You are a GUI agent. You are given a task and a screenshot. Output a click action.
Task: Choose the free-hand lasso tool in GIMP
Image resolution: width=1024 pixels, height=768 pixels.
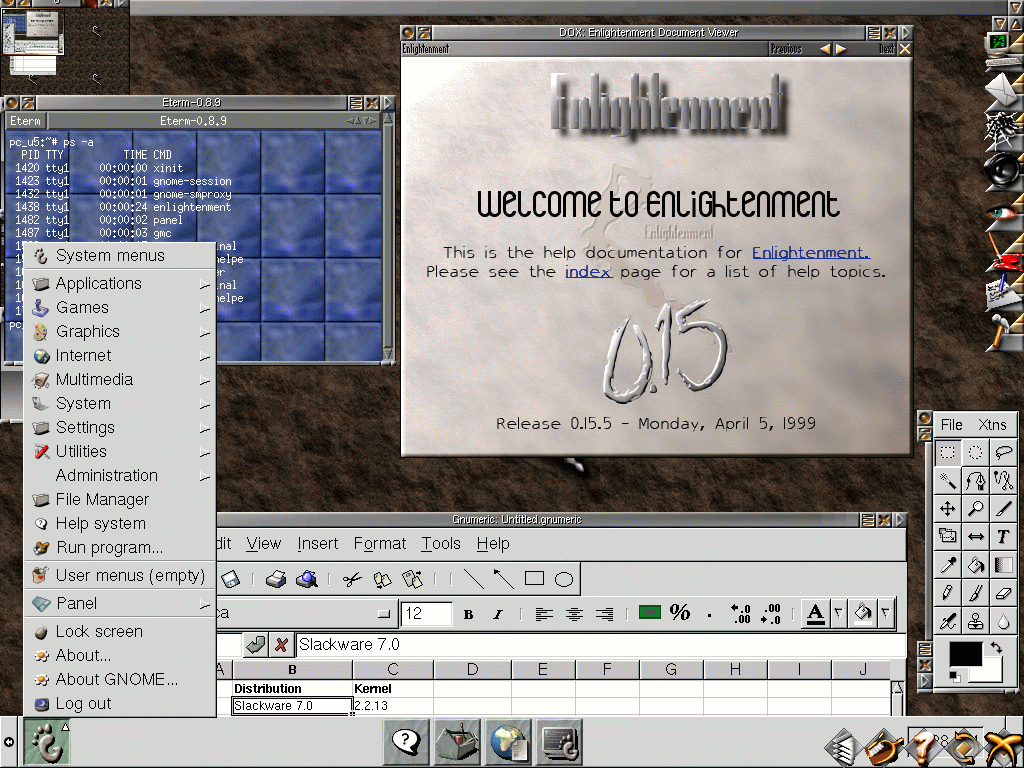1004,452
